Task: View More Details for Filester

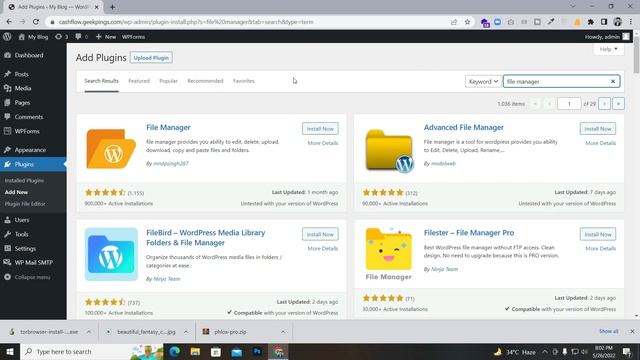Action: 600,249
